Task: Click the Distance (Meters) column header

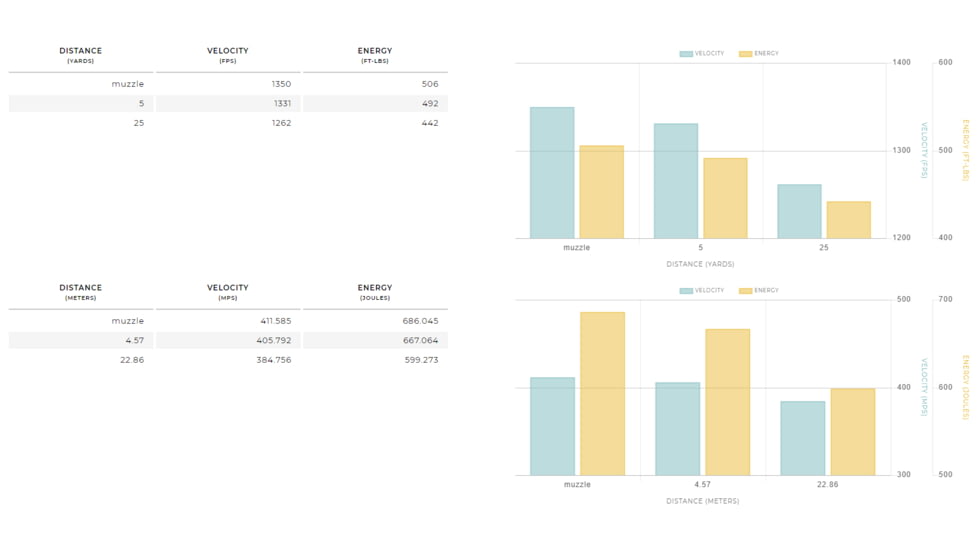Action: [80, 292]
